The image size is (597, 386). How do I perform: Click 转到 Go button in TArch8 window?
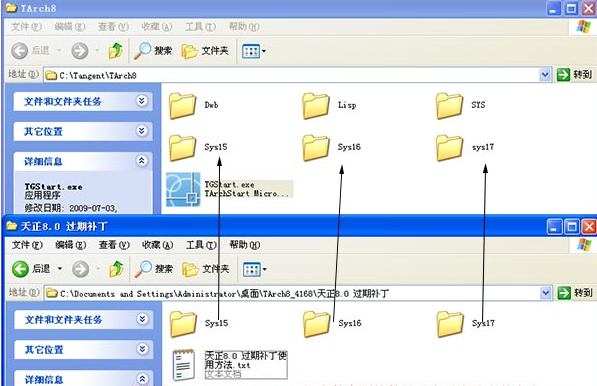tap(574, 75)
